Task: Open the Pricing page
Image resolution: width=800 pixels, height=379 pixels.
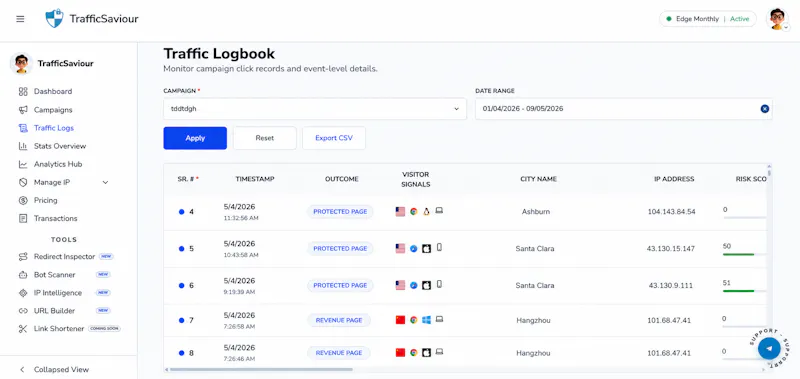Action: 46,200
